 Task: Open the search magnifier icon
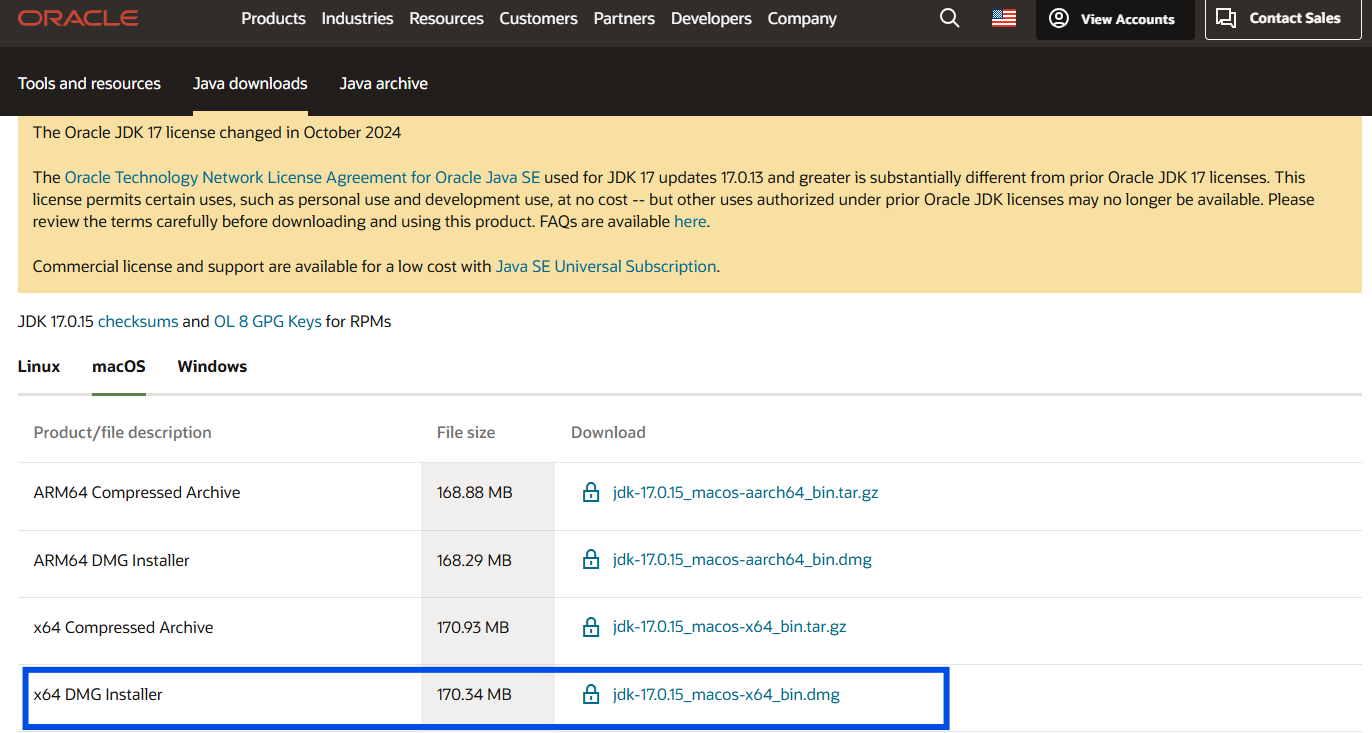949,19
